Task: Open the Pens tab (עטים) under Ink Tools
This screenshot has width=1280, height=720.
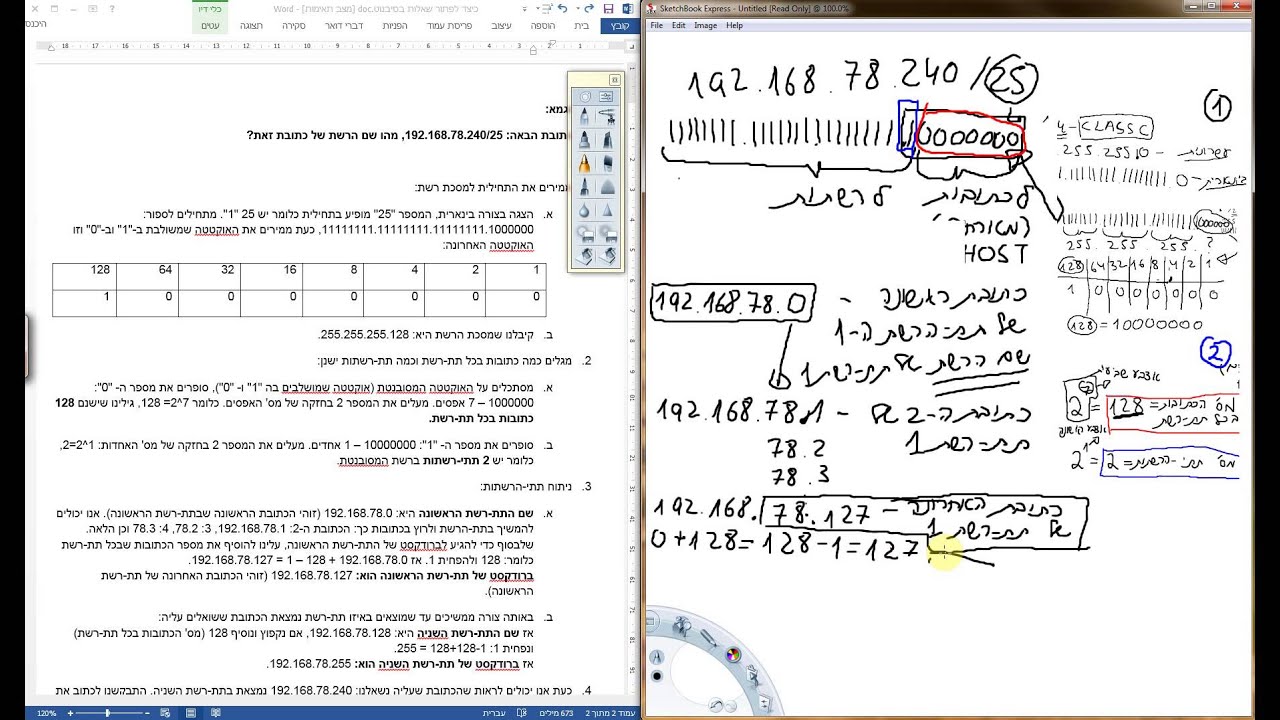Action: pos(210,25)
